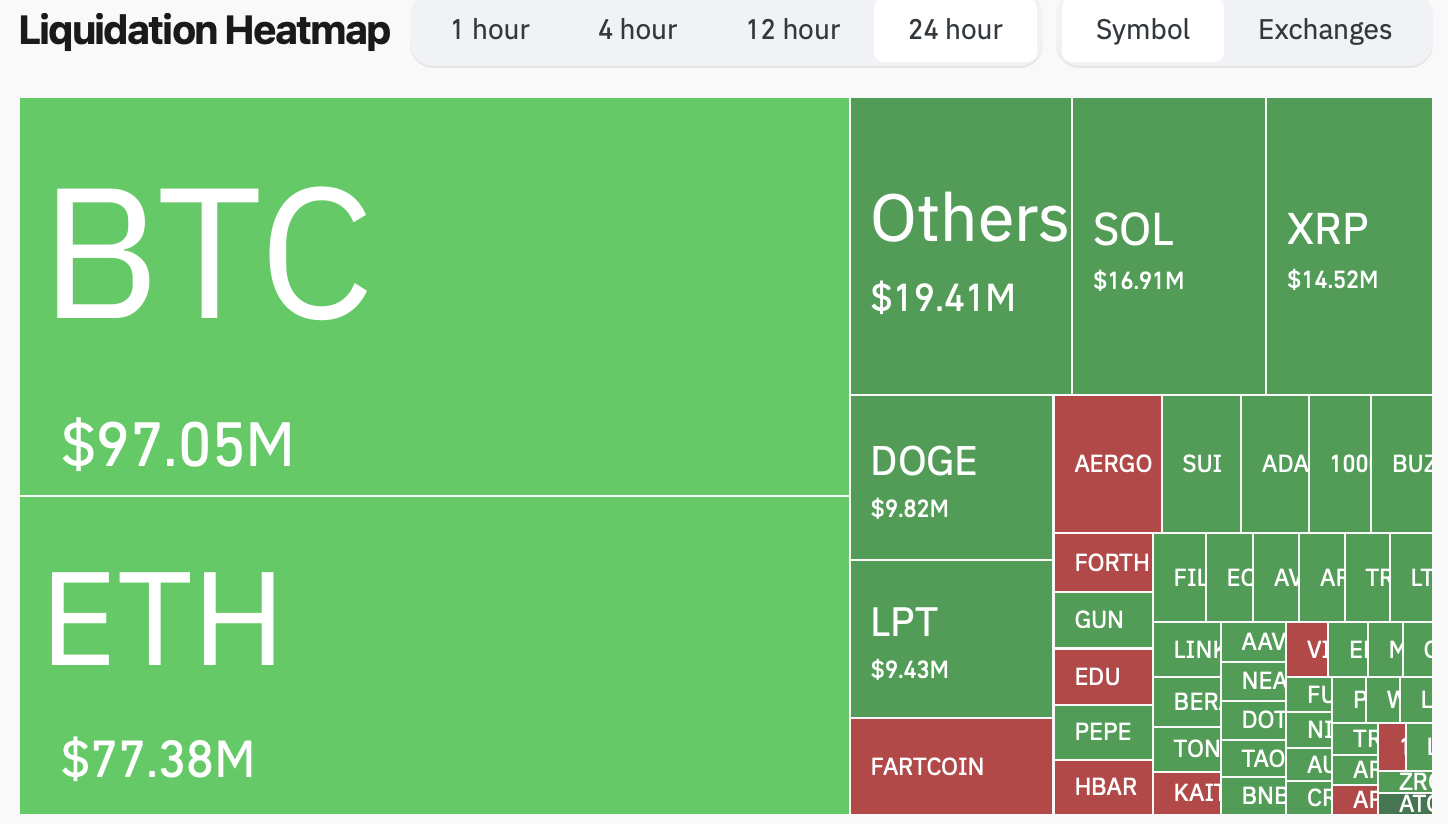Screen dimensions: 1448x824
Task: Switch heatmap view to Exchanges
Action: [1325, 30]
